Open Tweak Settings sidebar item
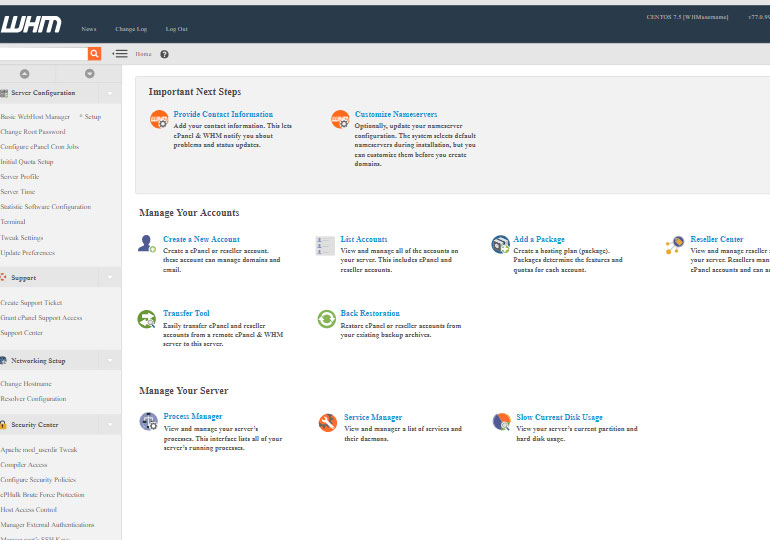The height and width of the screenshot is (540, 770). pyautogui.click(x=22, y=238)
